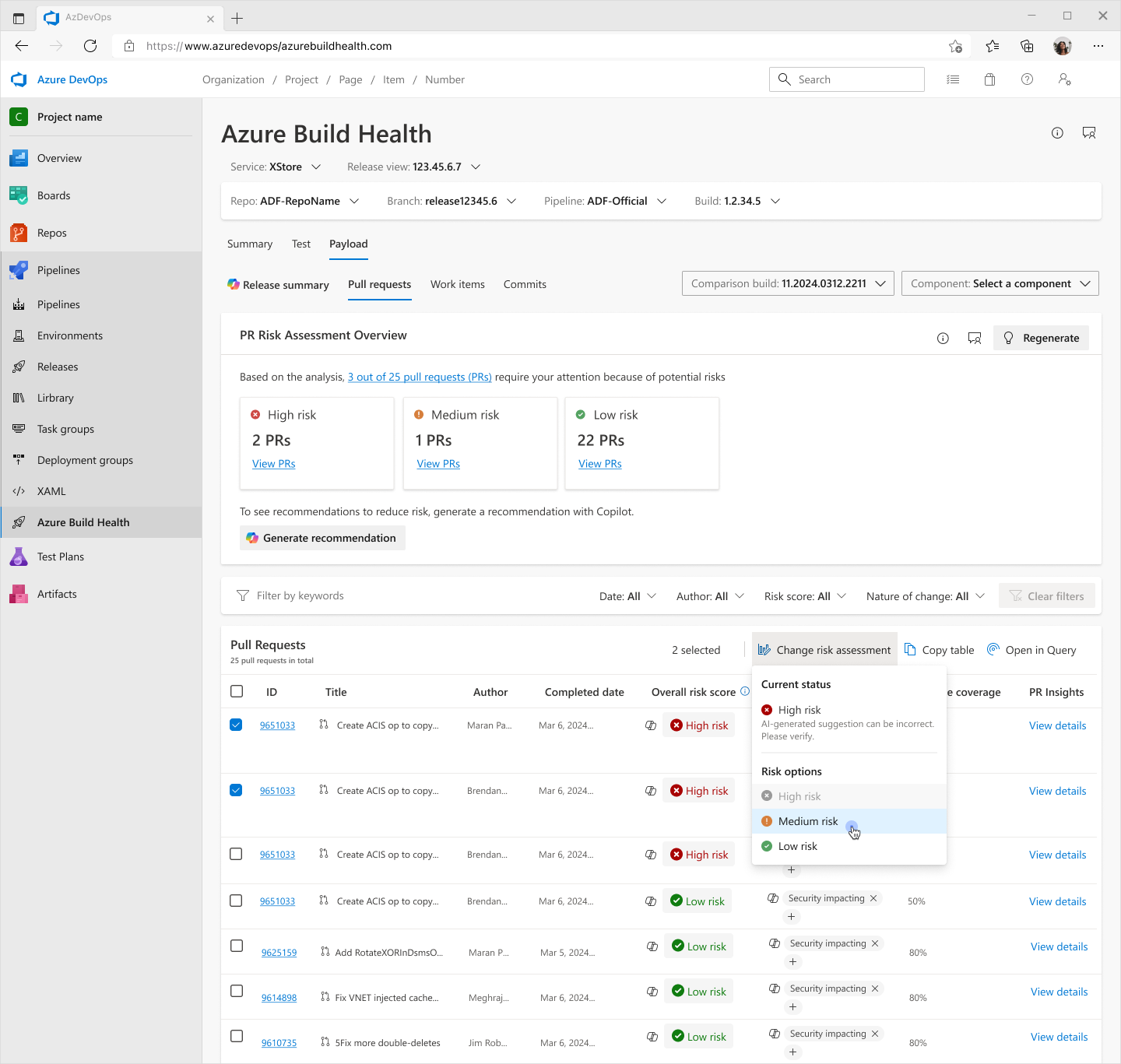Image resolution: width=1121 pixels, height=1064 pixels.
Task: Click the Copy table button
Action: [939, 650]
